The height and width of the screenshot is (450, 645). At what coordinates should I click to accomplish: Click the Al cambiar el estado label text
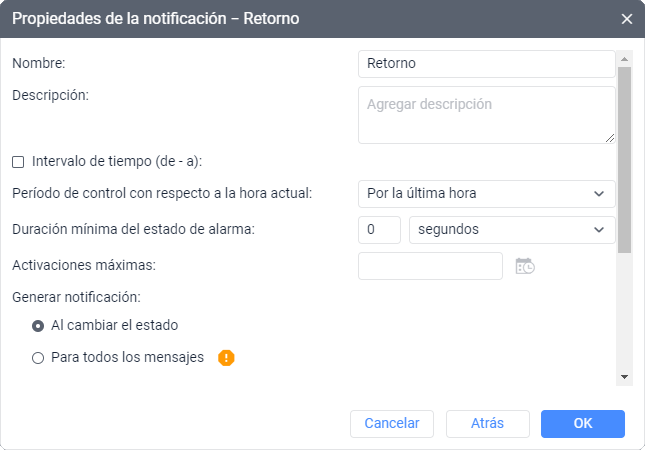(x=115, y=325)
